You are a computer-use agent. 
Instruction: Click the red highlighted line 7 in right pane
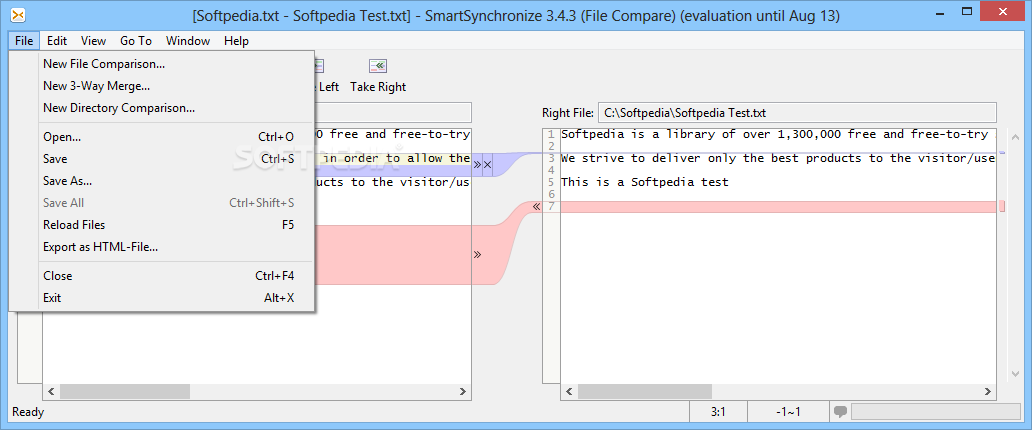tap(777, 207)
